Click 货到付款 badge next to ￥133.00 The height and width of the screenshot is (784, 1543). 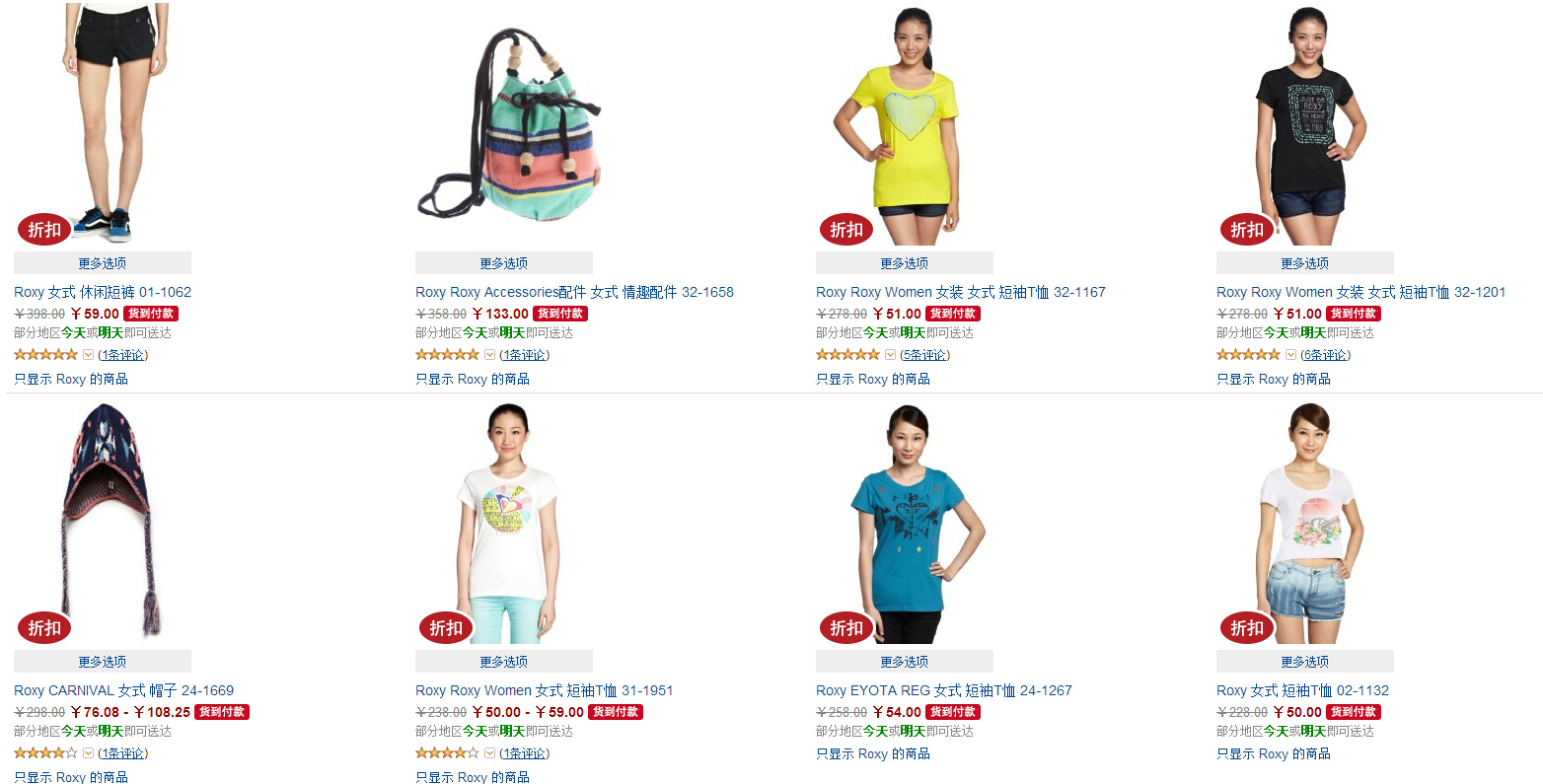tap(560, 314)
